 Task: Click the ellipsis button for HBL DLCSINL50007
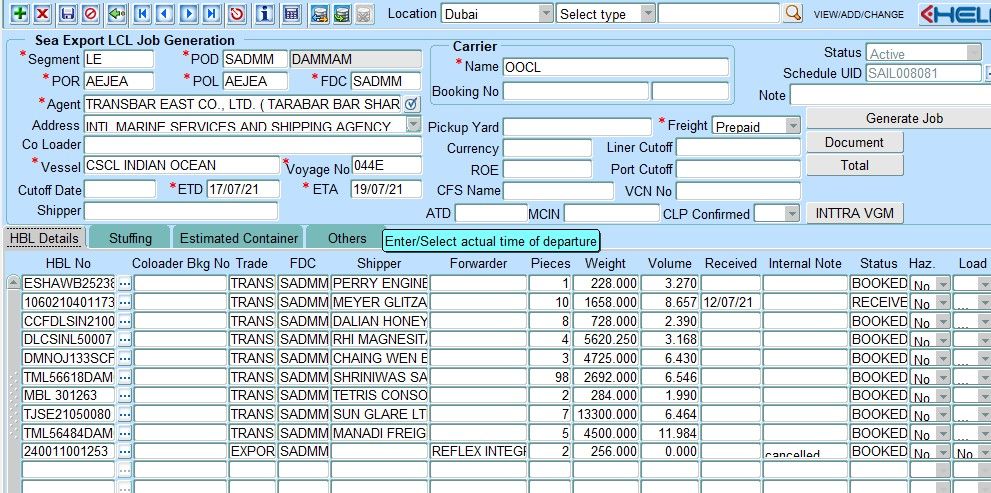(x=125, y=339)
